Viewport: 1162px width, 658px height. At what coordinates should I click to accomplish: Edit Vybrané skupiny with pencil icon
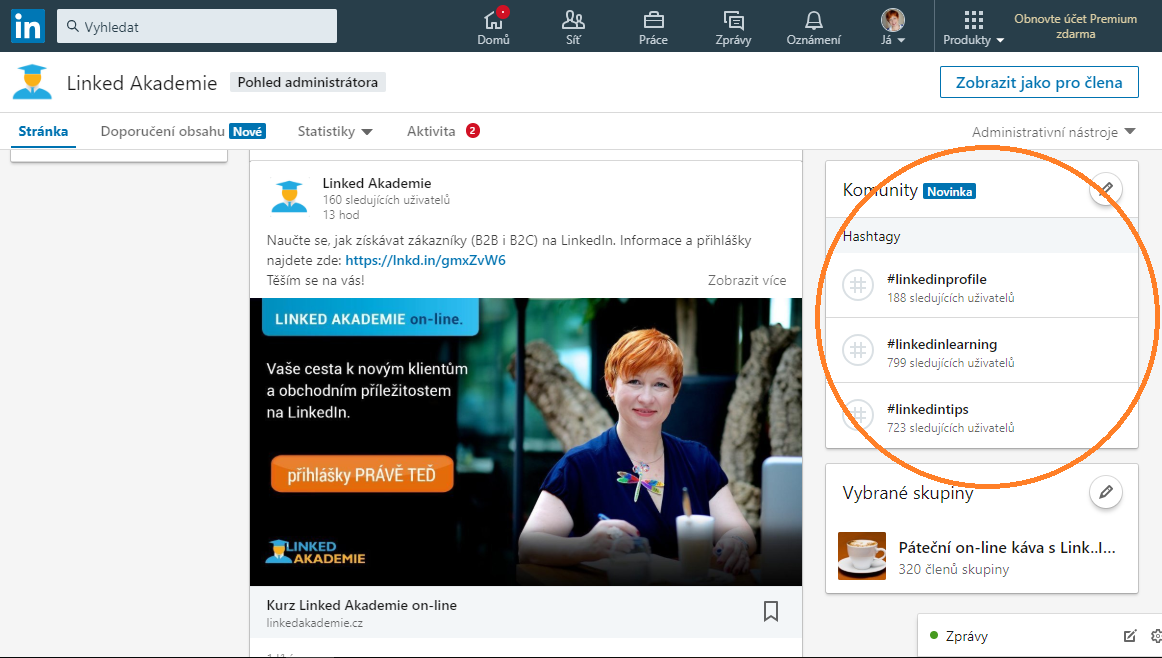pyautogui.click(x=1106, y=492)
